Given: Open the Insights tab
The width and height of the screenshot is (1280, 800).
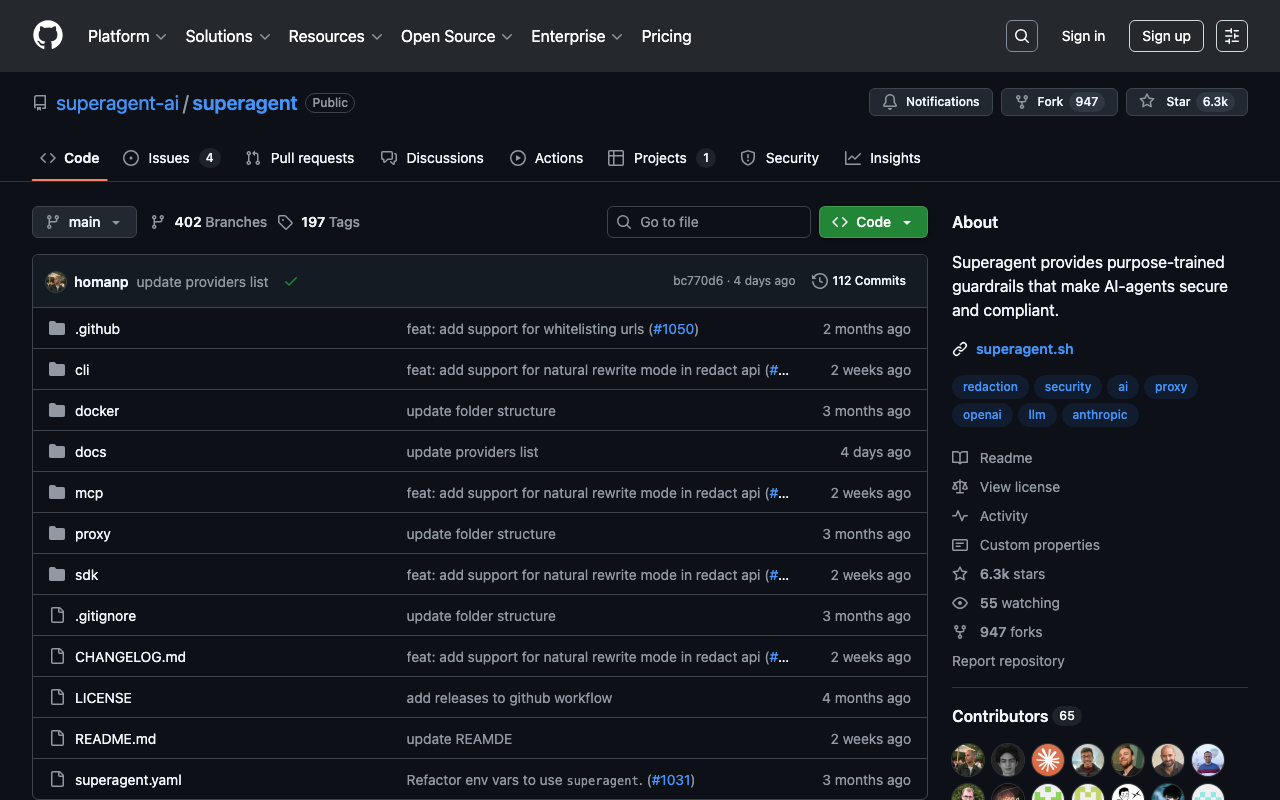Looking at the screenshot, I should pos(883,158).
